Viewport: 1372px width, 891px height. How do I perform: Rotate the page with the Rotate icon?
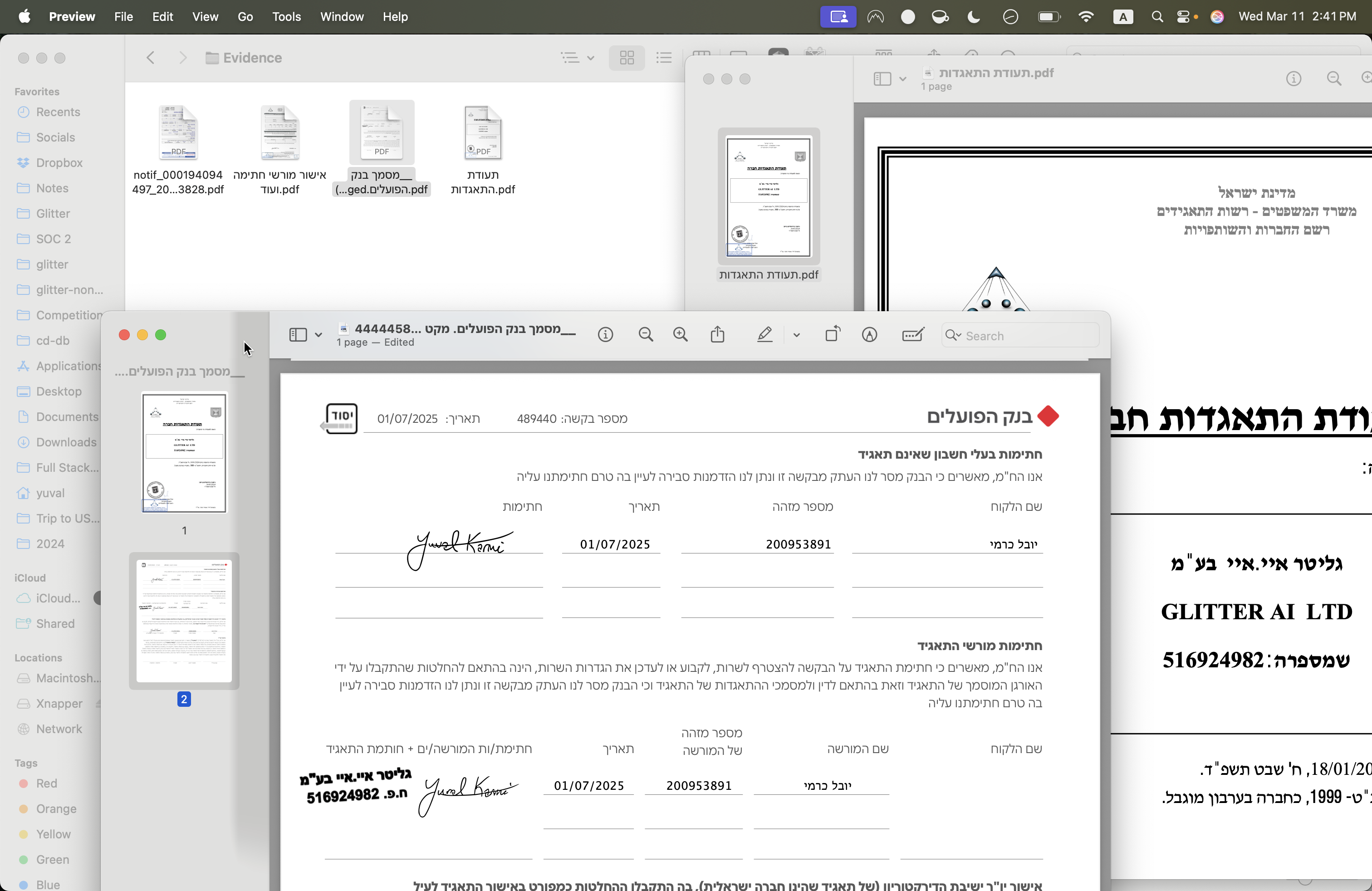tap(833, 334)
